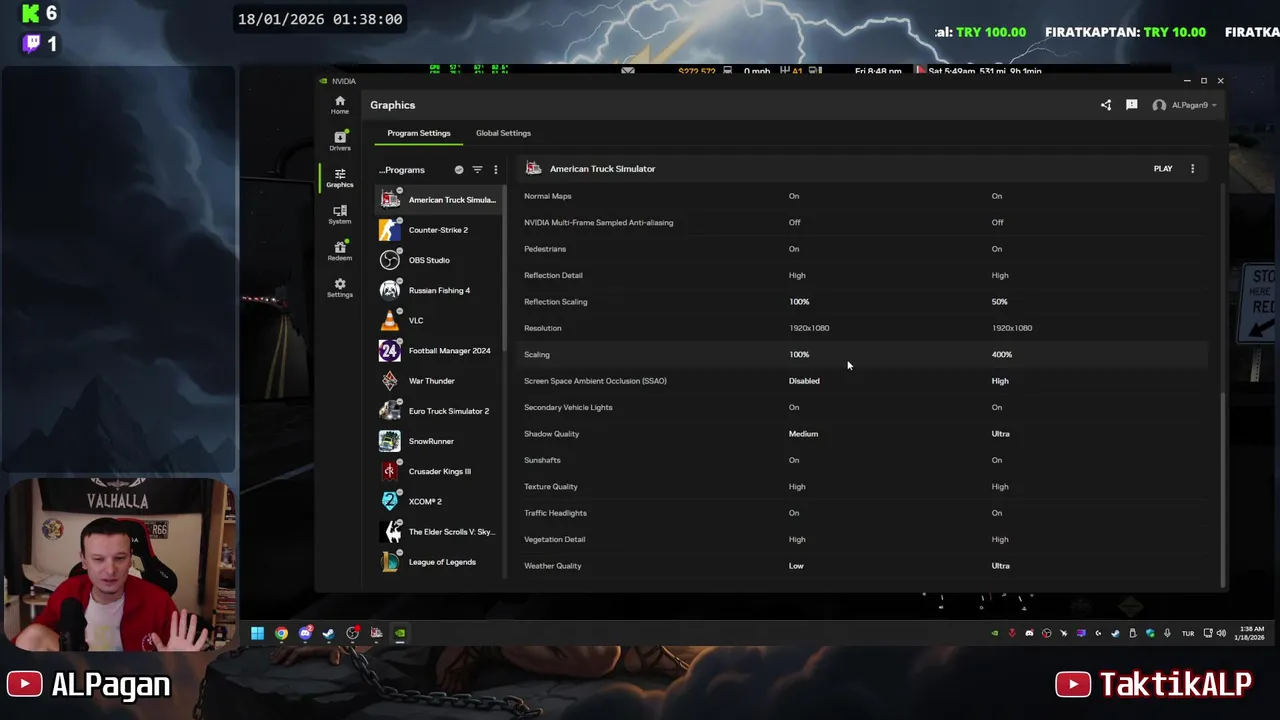Select the XCOM 2 program icon
This screenshot has width=1280, height=720.
tap(389, 501)
